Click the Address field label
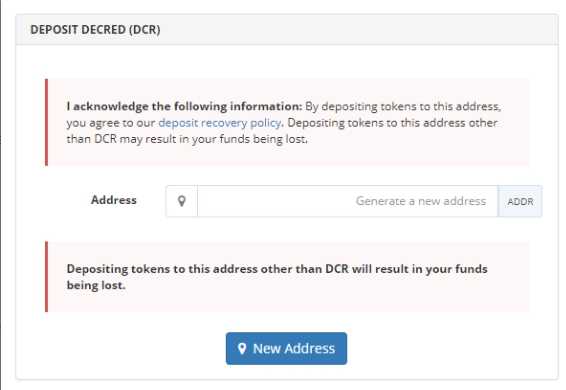The height and width of the screenshot is (390, 566). click(x=114, y=200)
